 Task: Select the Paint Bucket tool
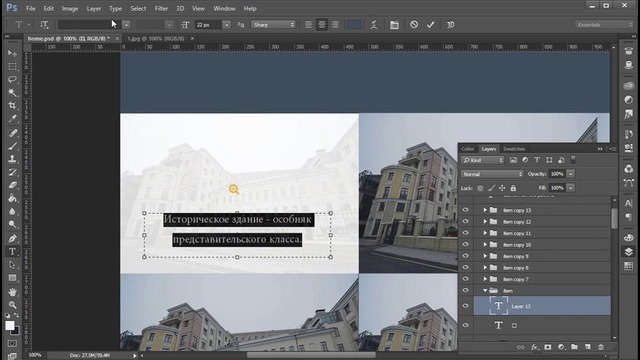click(x=12, y=198)
